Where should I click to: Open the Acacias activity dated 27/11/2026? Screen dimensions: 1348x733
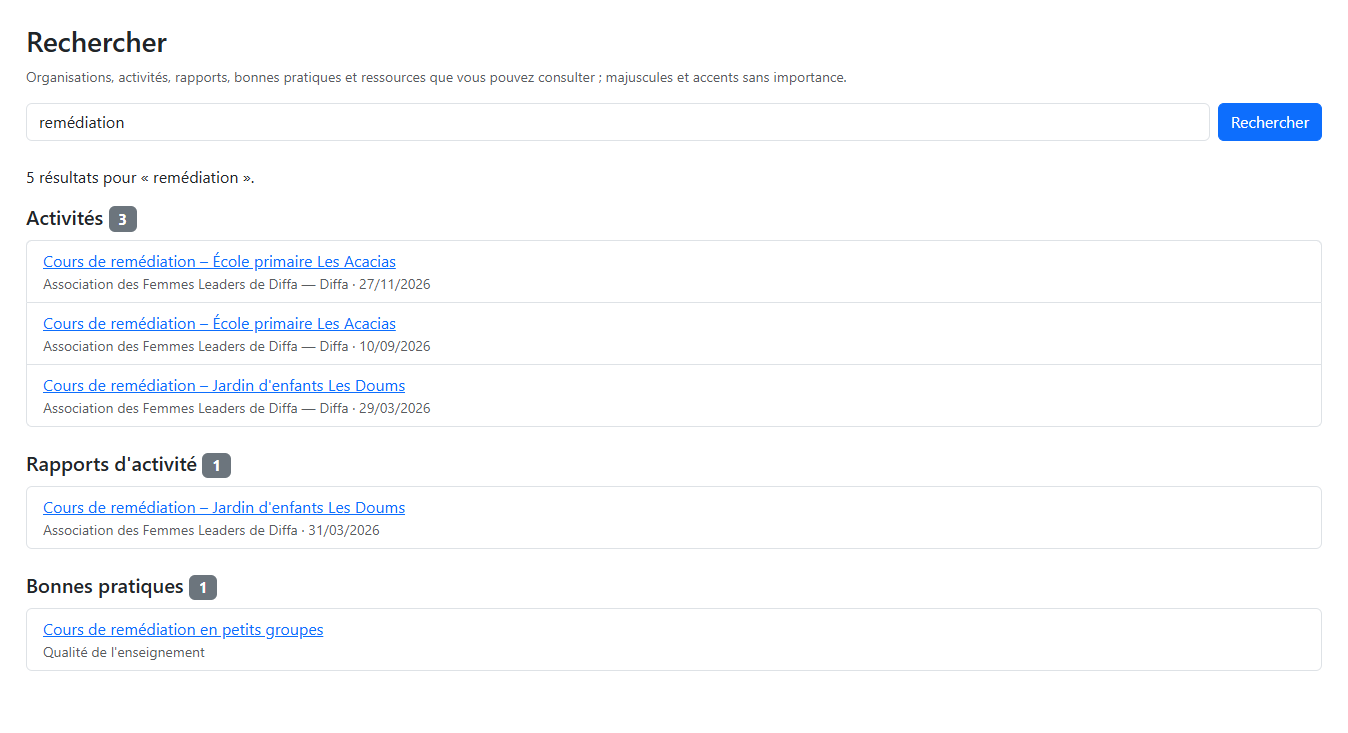(x=219, y=262)
